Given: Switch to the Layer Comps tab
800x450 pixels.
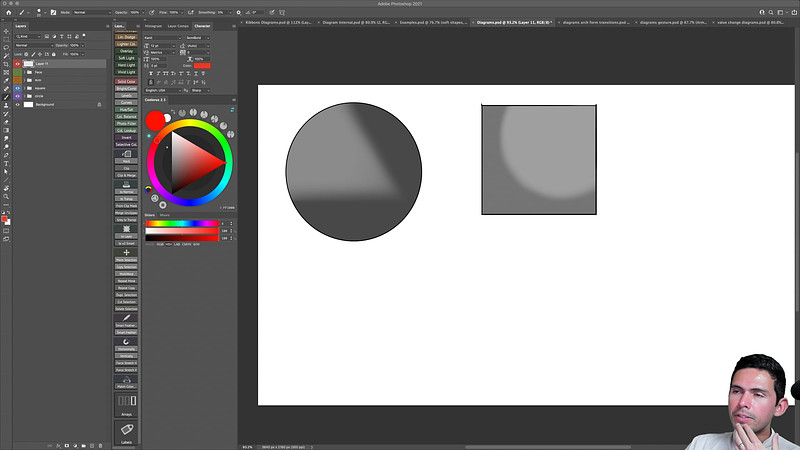Looking at the screenshot, I should tap(178, 25).
